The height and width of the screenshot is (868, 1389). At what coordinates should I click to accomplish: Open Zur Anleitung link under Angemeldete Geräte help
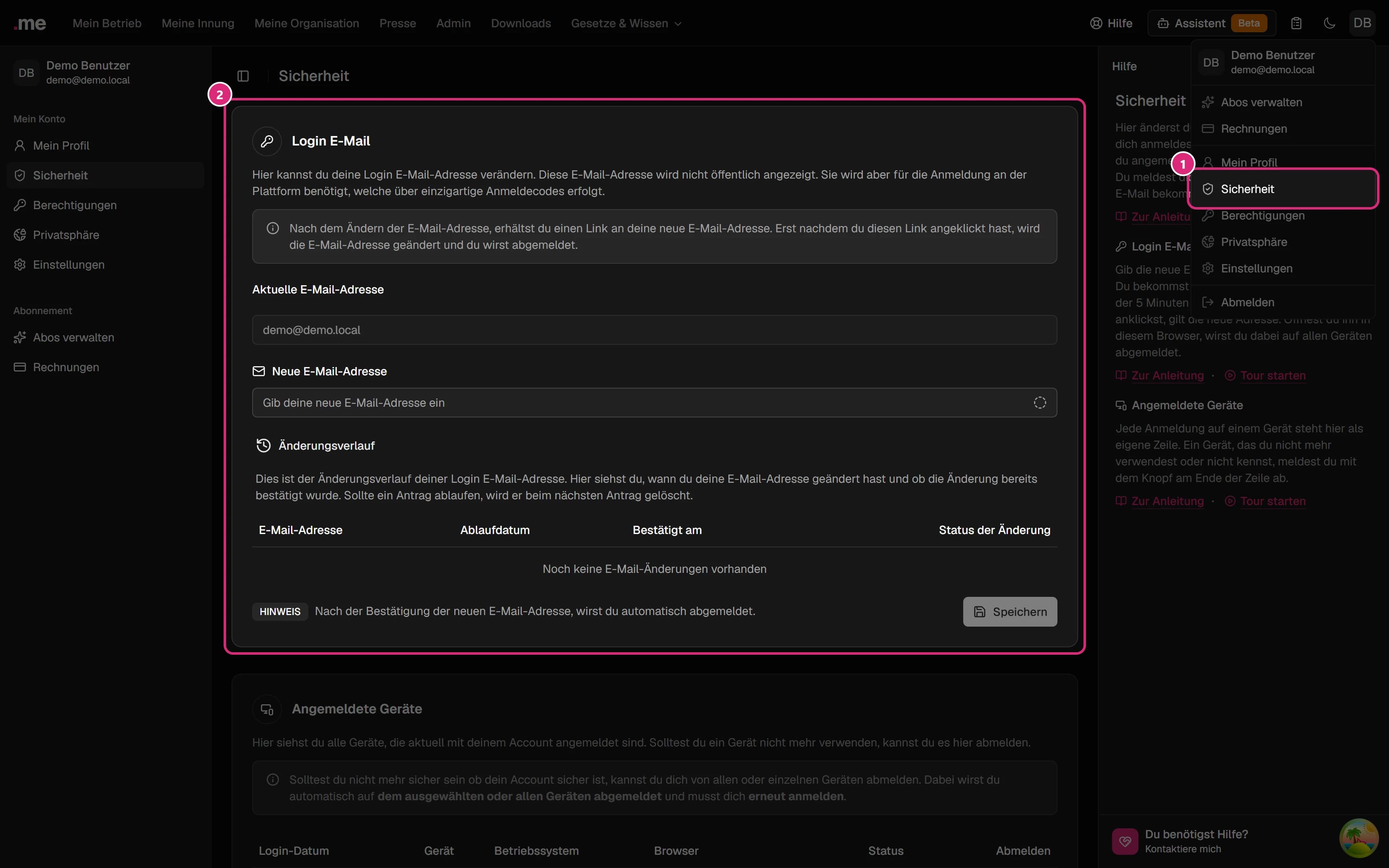(1160, 501)
